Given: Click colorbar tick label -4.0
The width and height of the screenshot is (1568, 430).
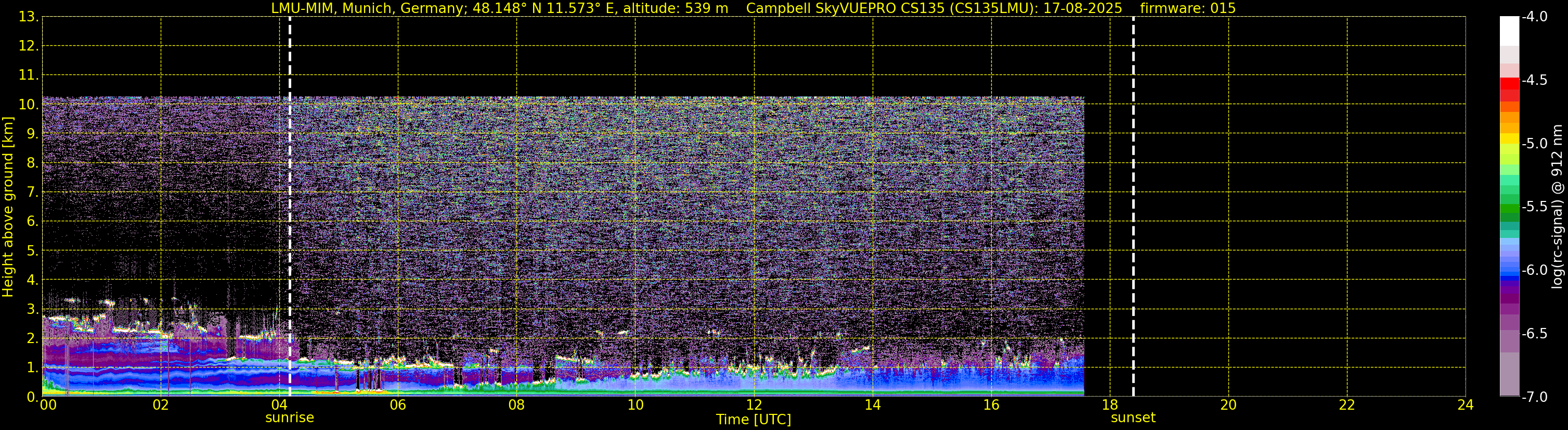Looking at the screenshot, I should (1534, 17).
